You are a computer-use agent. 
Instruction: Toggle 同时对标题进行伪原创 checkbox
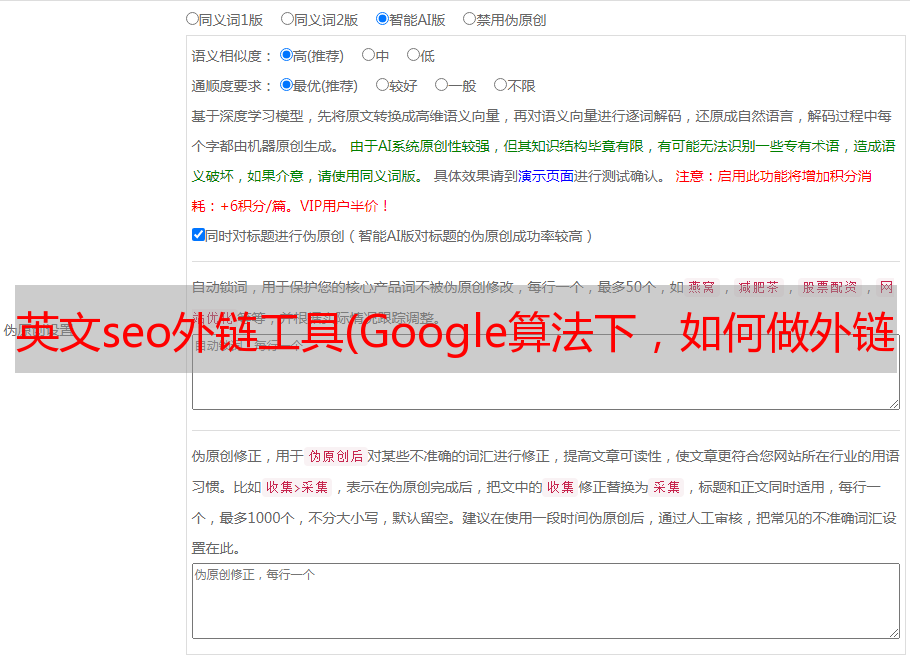point(198,235)
